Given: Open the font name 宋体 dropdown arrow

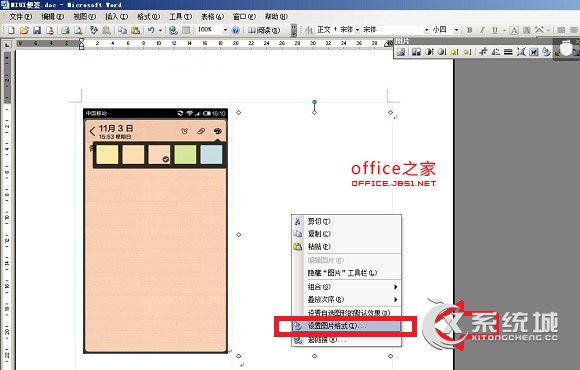Looking at the screenshot, I should (426, 30).
